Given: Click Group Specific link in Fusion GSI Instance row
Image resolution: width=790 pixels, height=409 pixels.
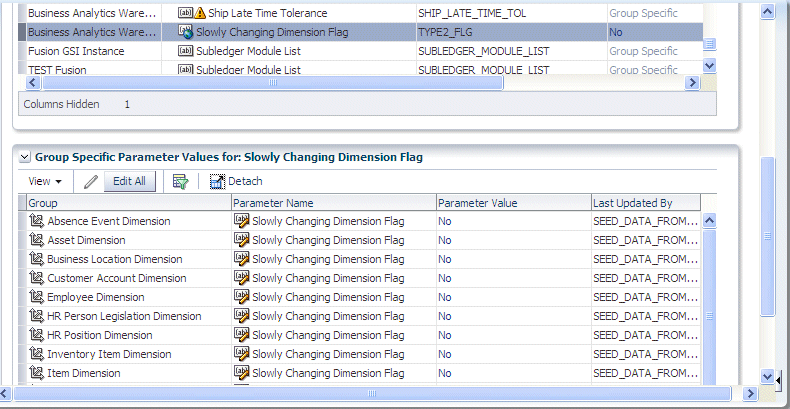Looking at the screenshot, I should [643, 51].
